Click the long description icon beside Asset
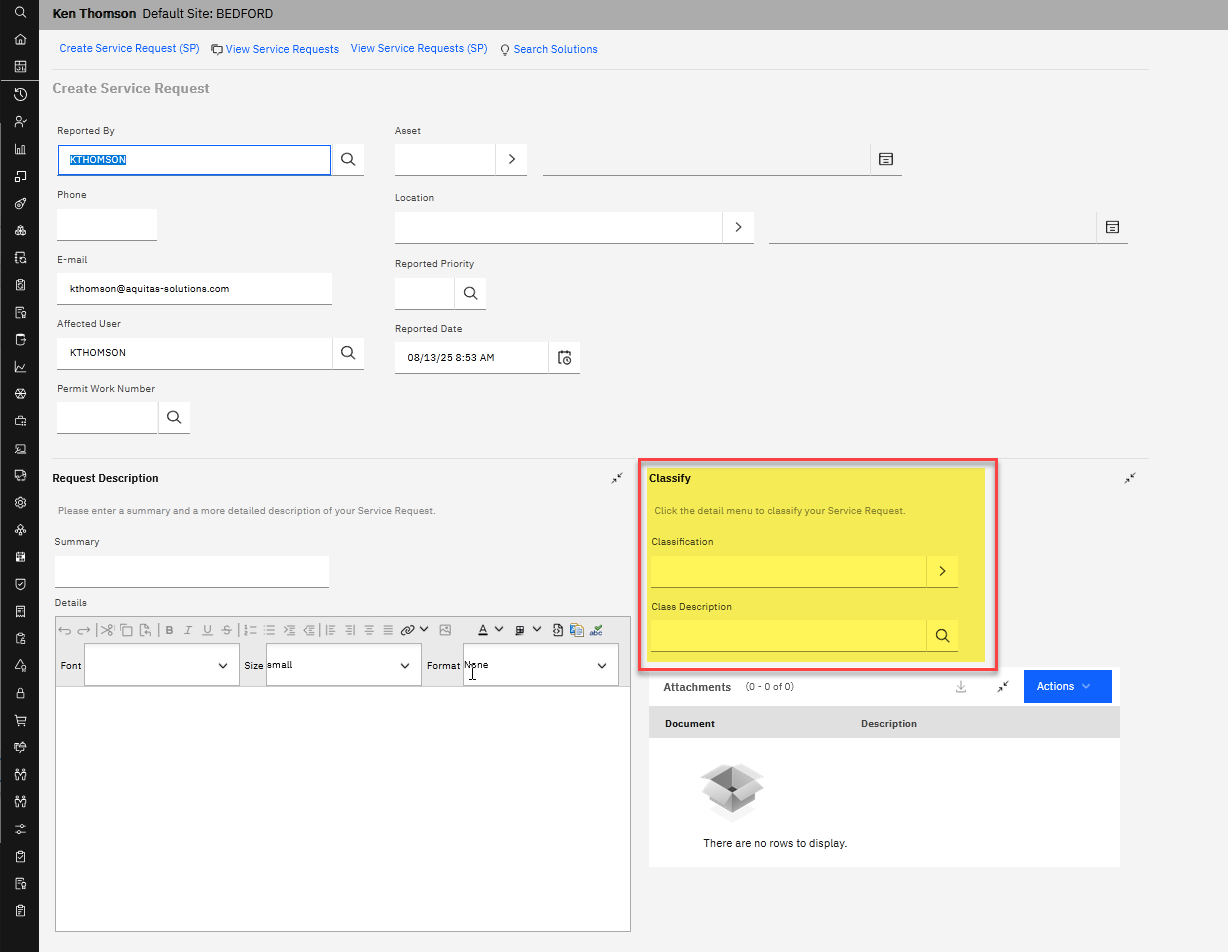1228x952 pixels. coord(886,159)
